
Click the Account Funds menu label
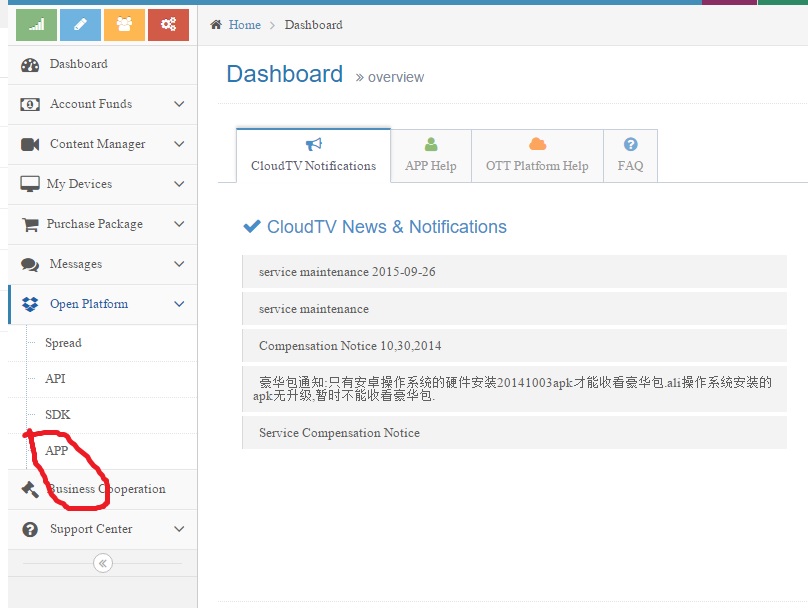pos(91,104)
